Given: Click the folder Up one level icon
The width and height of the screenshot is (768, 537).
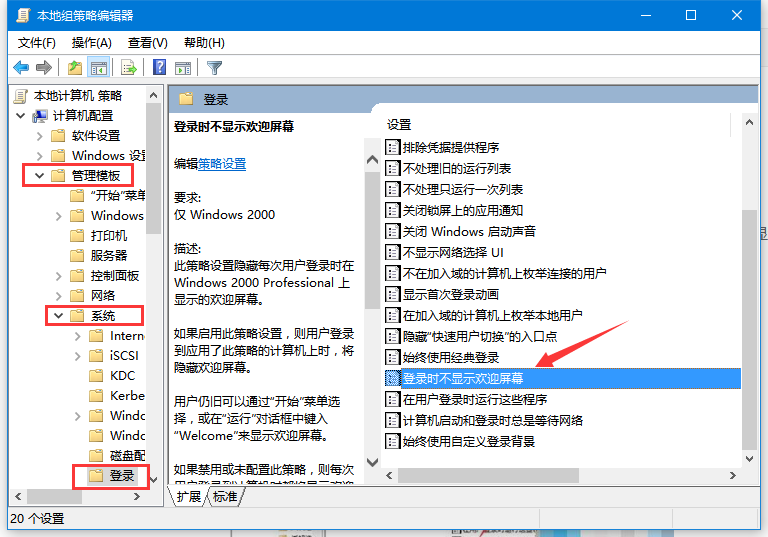Looking at the screenshot, I should 75,67.
